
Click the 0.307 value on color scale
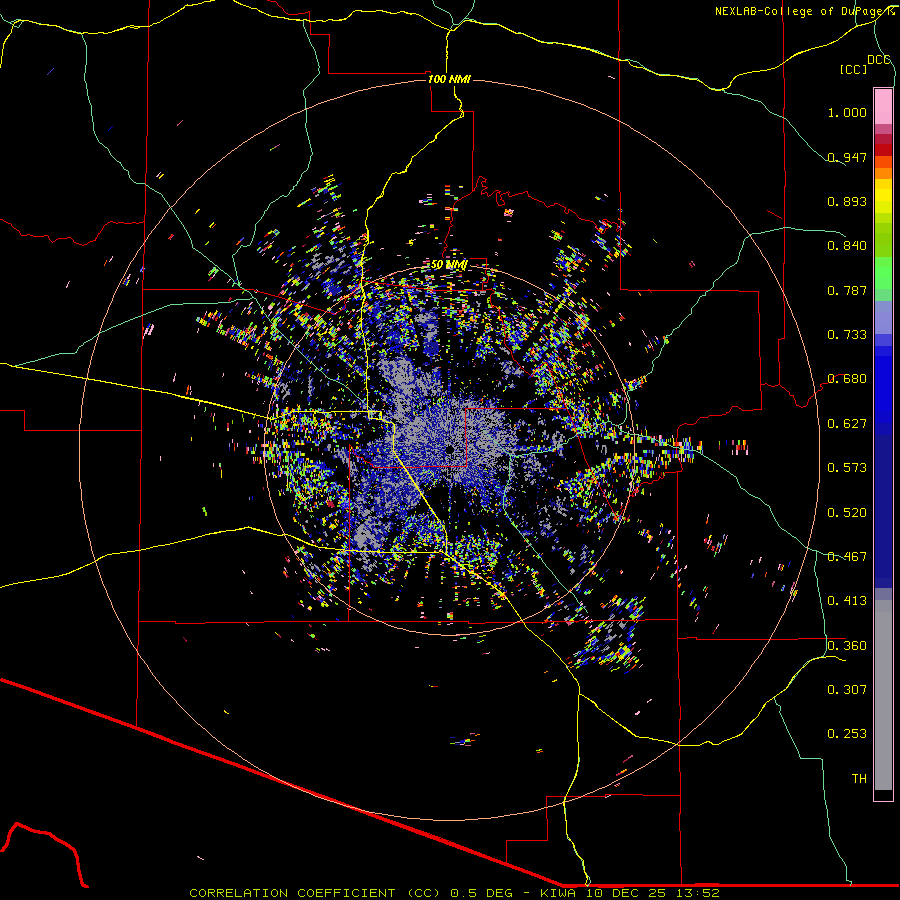tap(847, 690)
